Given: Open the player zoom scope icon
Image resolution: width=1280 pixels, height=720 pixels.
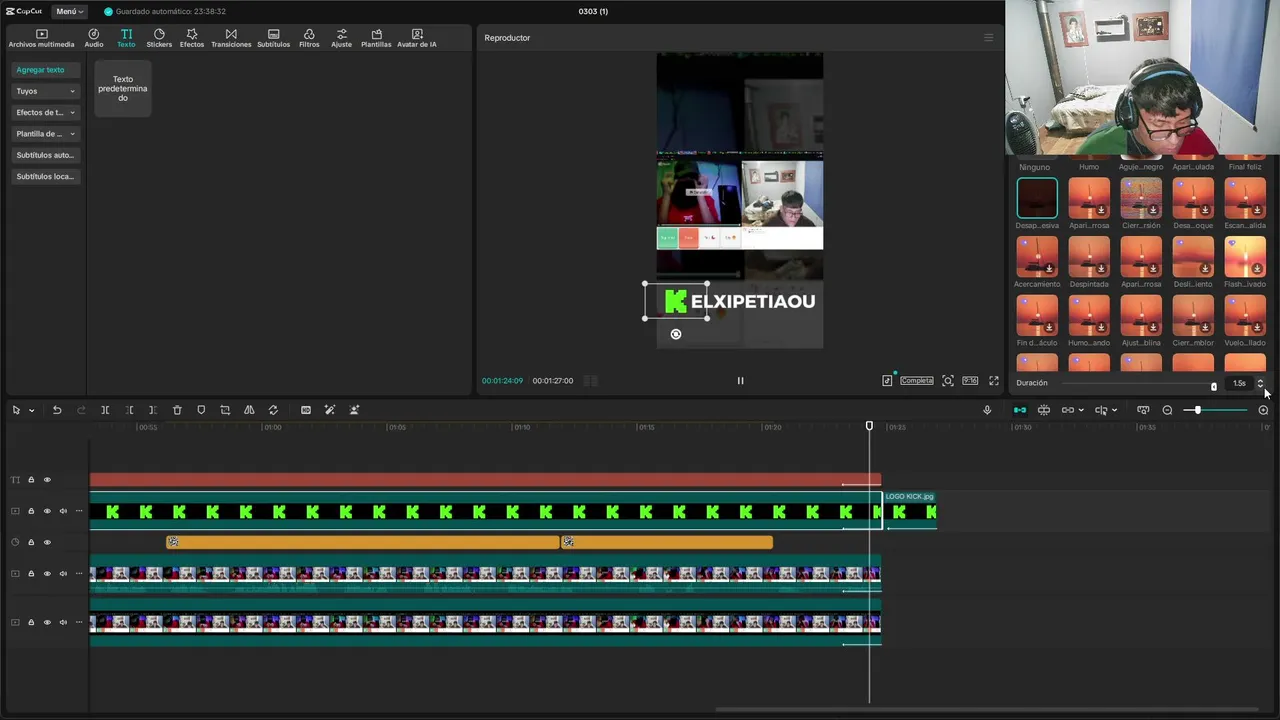Looking at the screenshot, I should (x=948, y=381).
